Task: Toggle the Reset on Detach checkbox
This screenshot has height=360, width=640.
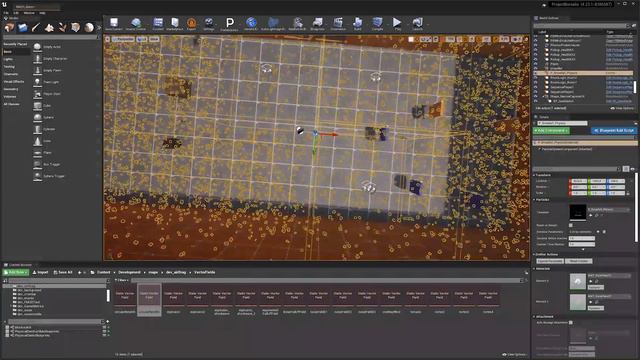Action: pos(571,225)
